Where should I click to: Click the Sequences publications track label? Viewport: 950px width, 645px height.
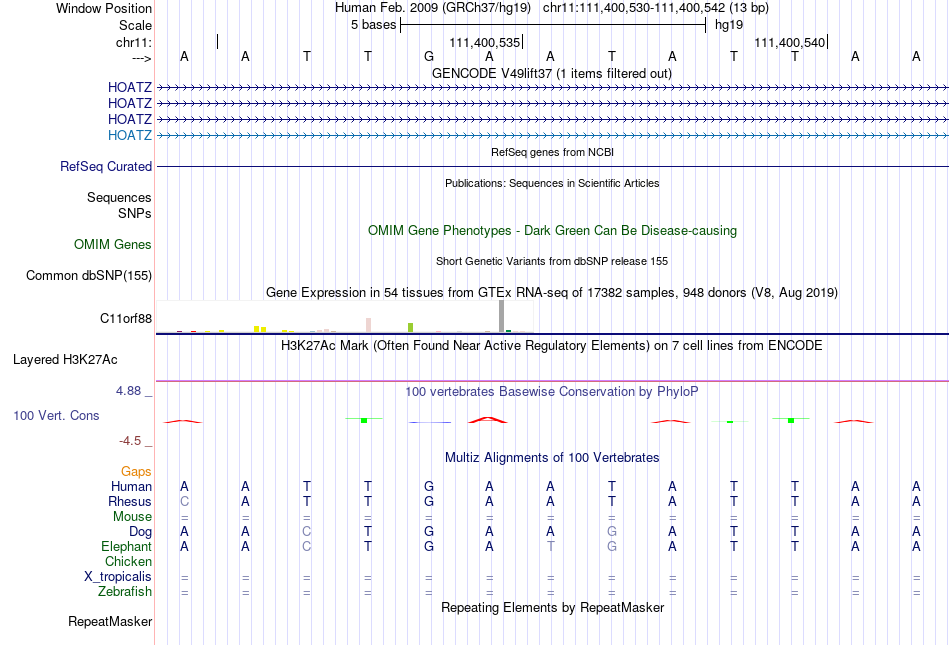tap(119, 197)
